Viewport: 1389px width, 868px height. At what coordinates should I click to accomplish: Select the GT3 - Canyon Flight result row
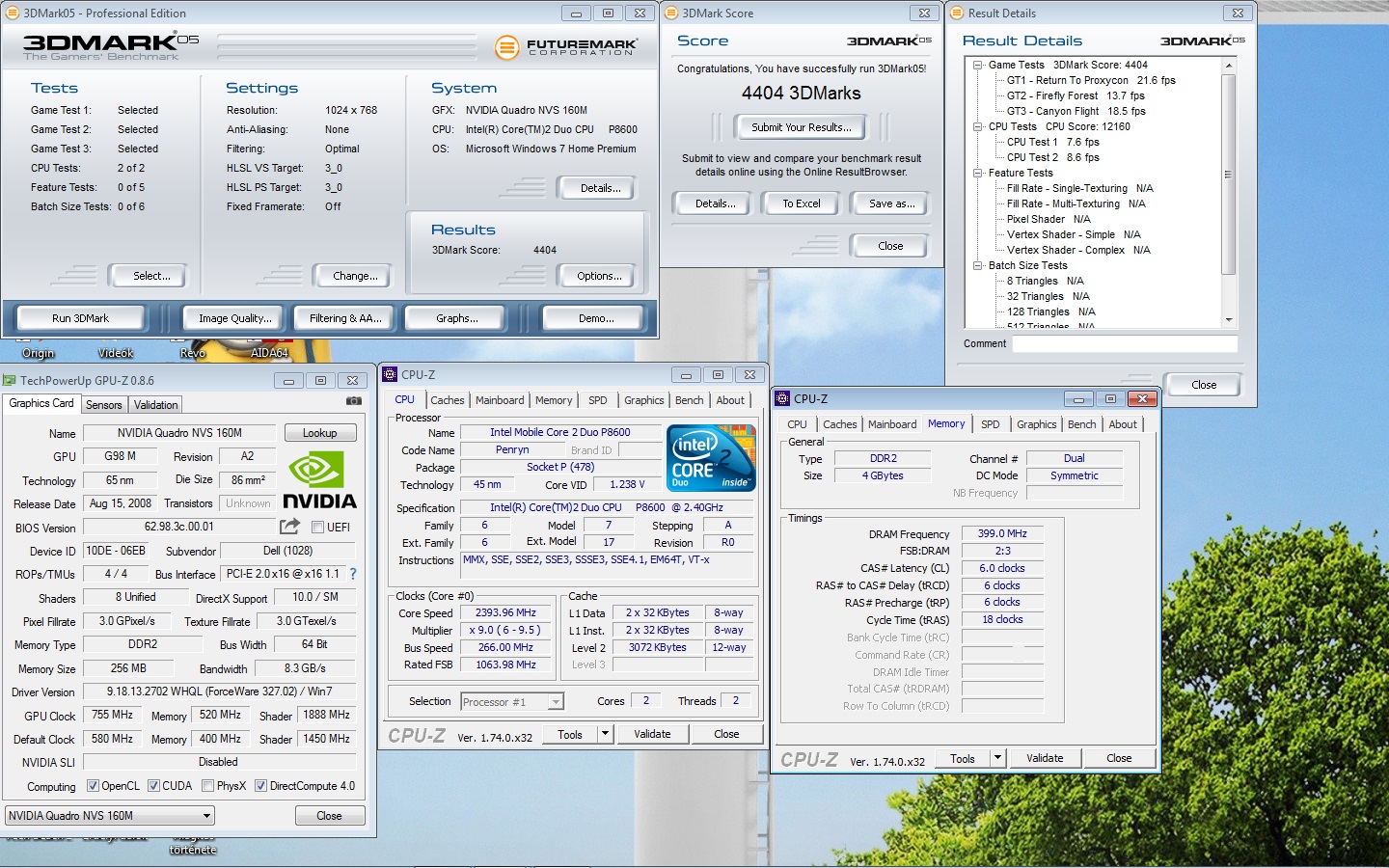1076,111
